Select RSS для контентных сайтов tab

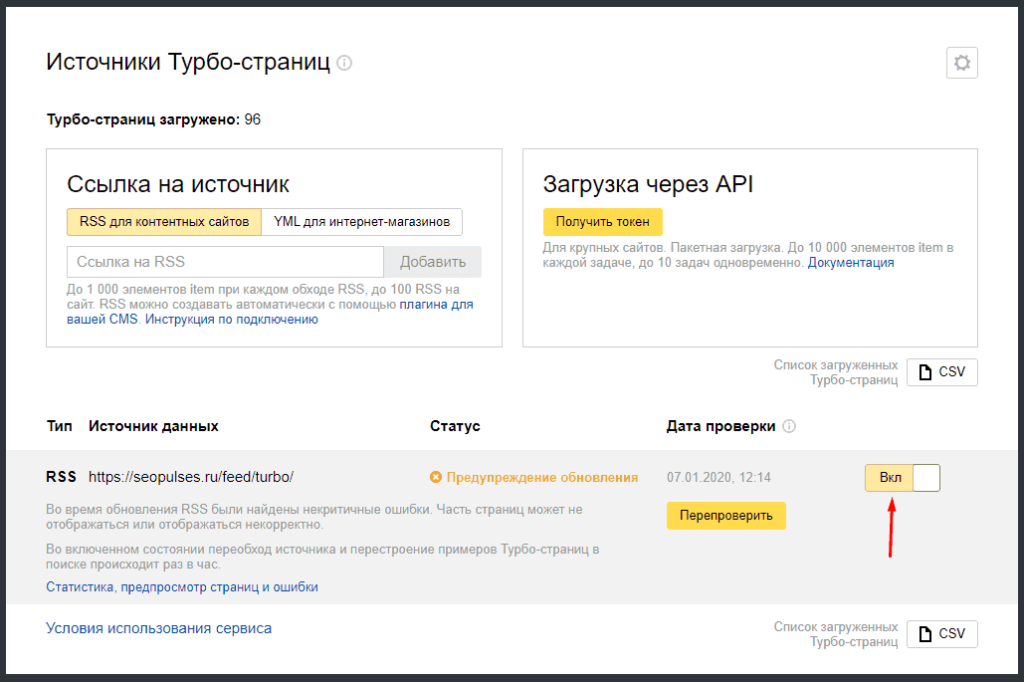pos(164,221)
